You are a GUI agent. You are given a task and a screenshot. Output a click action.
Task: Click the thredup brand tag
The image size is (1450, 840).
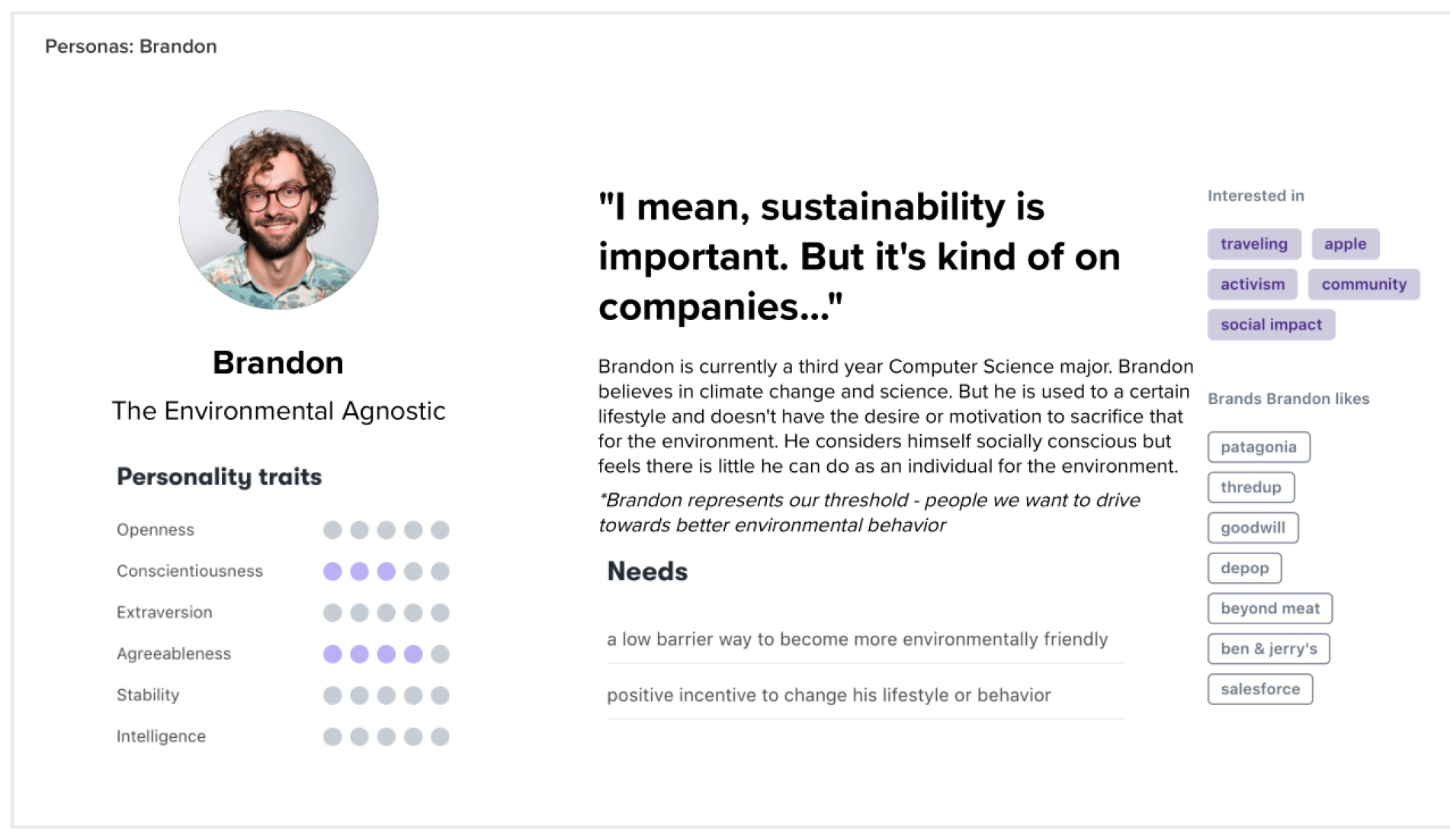[x=1250, y=487]
